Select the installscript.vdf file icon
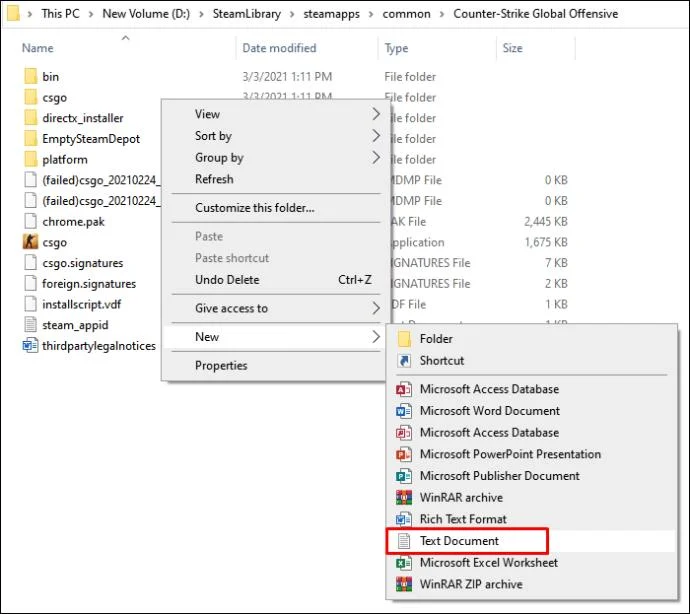 point(30,304)
